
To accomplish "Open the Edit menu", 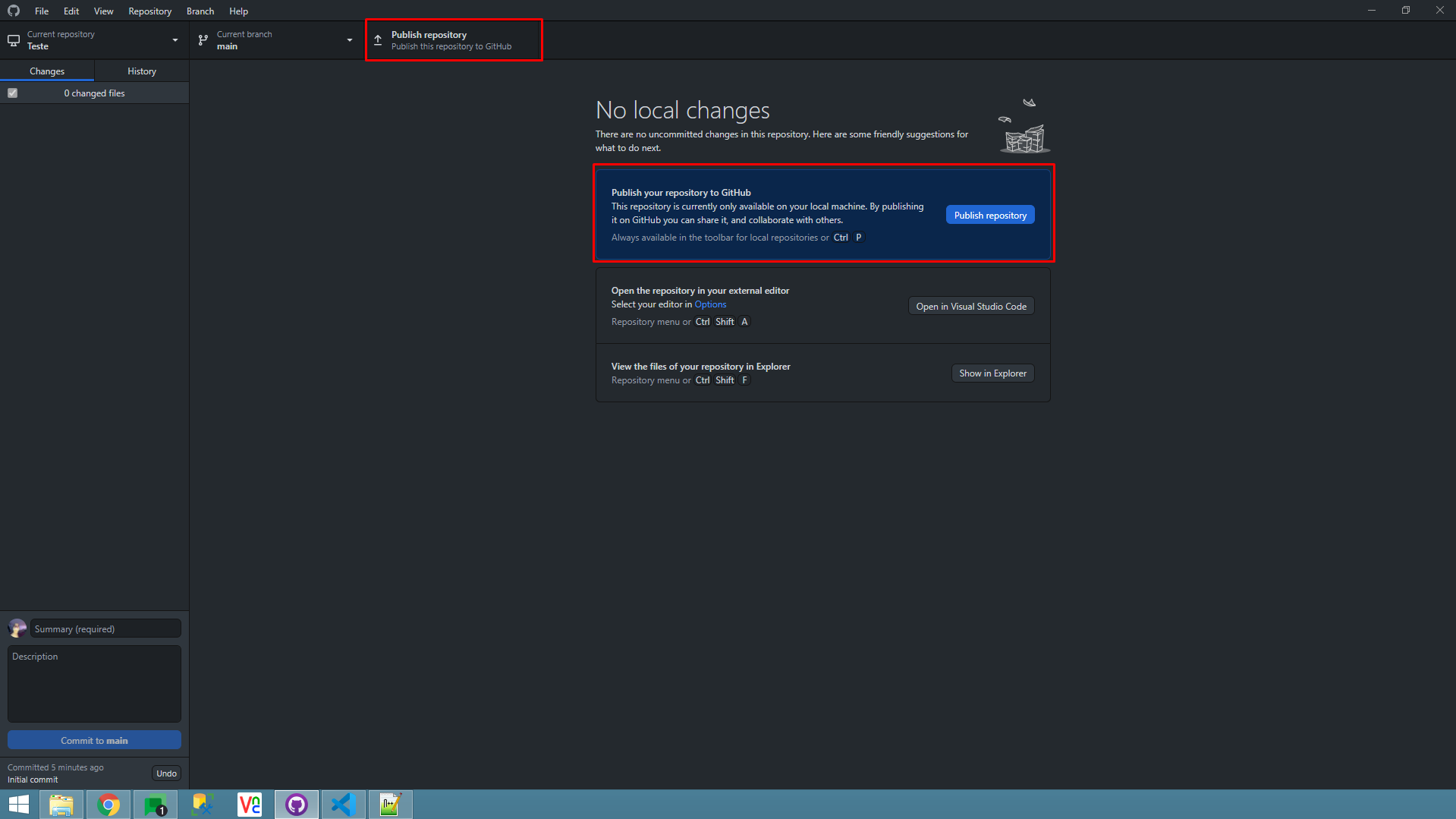I will (x=71, y=11).
